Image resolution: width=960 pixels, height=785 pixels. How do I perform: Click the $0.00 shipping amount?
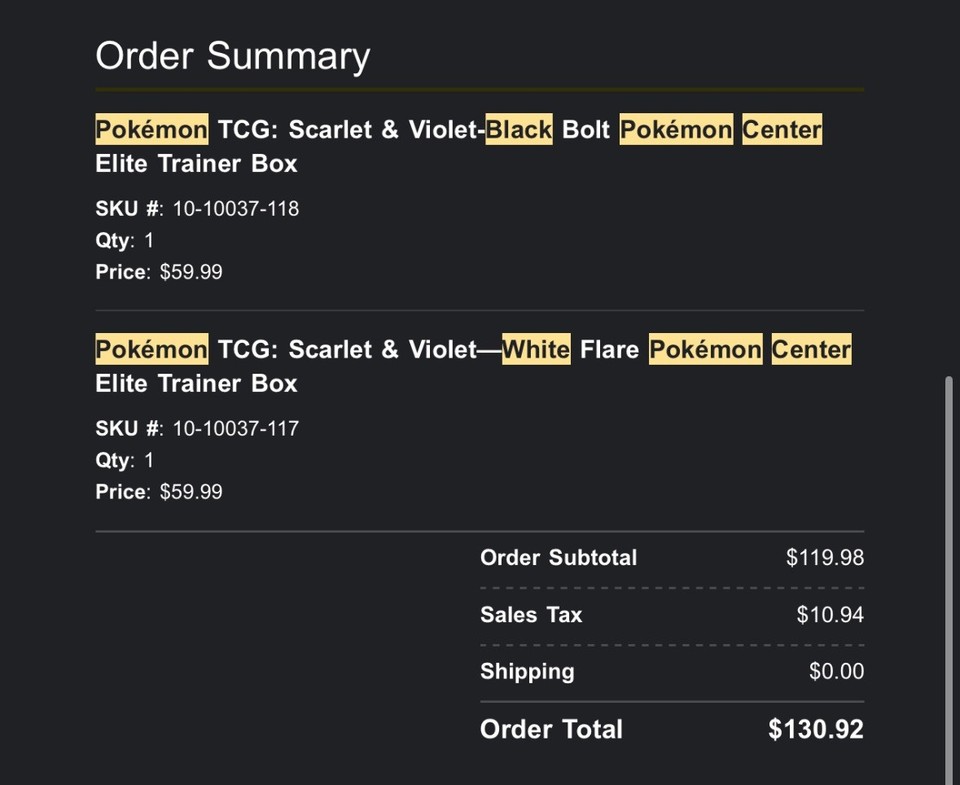(x=836, y=671)
